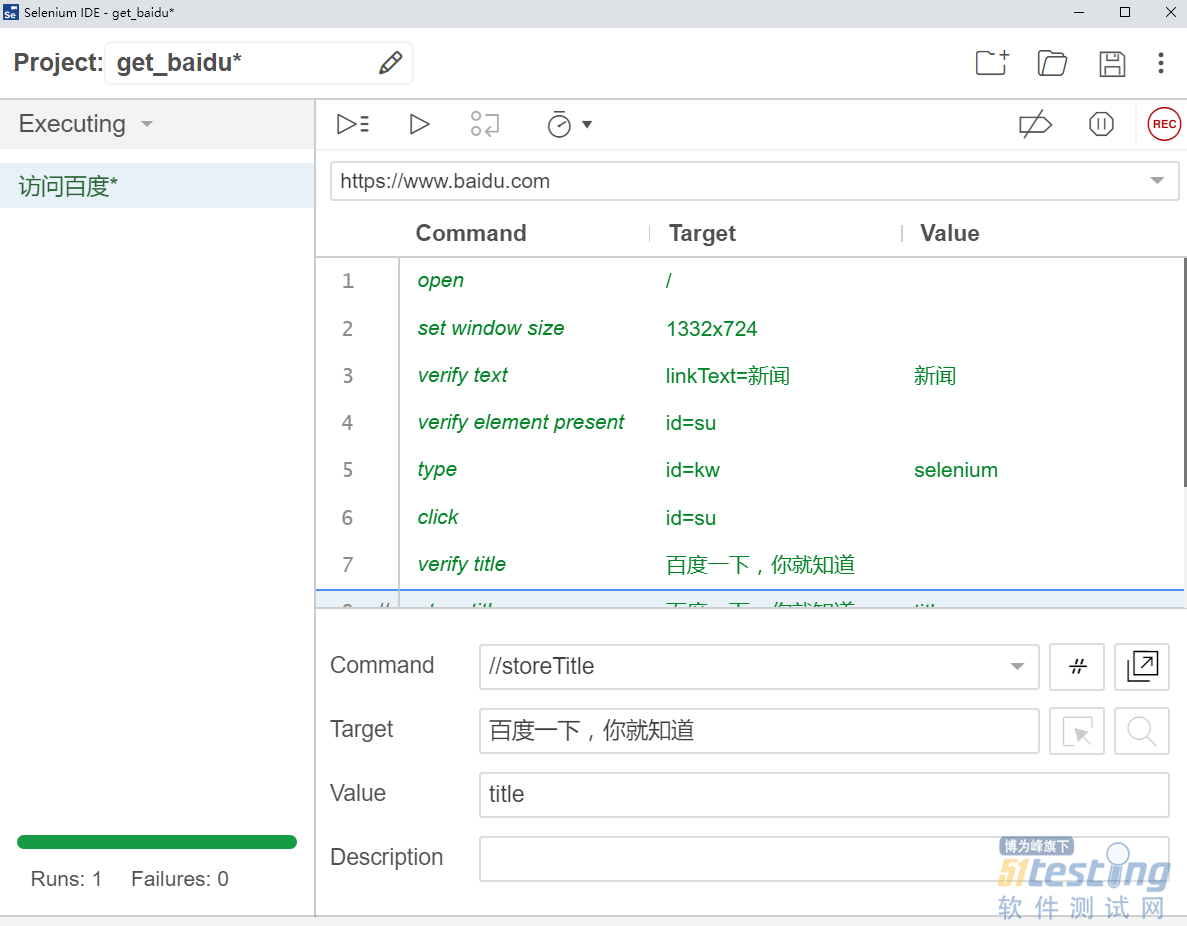Expand speed dropdown arrow next to timer
This screenshot has width=1187, height=926.
587,124
